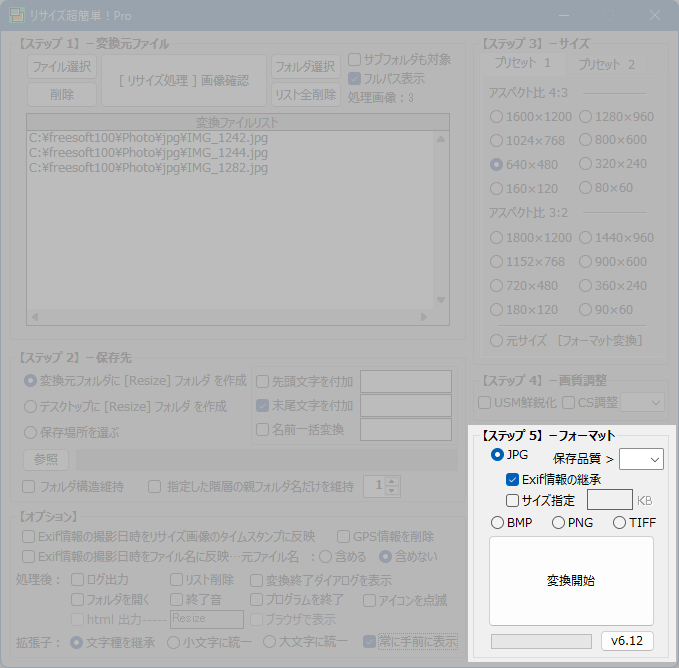
Task: Pick the 1024×768 size option
Action: [x=498, y=140]
